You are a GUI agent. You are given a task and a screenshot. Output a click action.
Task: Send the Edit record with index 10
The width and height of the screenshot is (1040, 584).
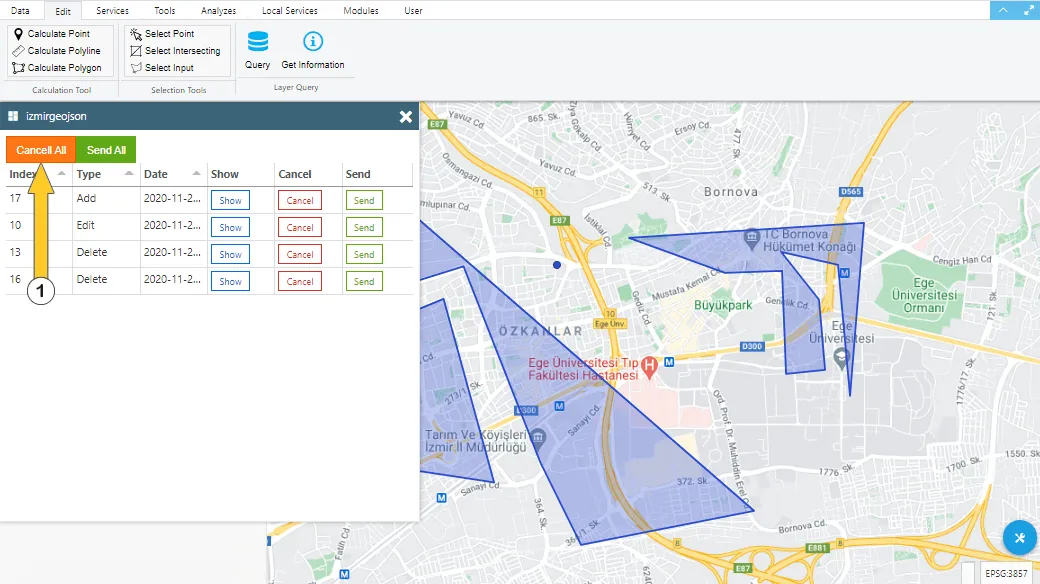(x=364, y=228)
